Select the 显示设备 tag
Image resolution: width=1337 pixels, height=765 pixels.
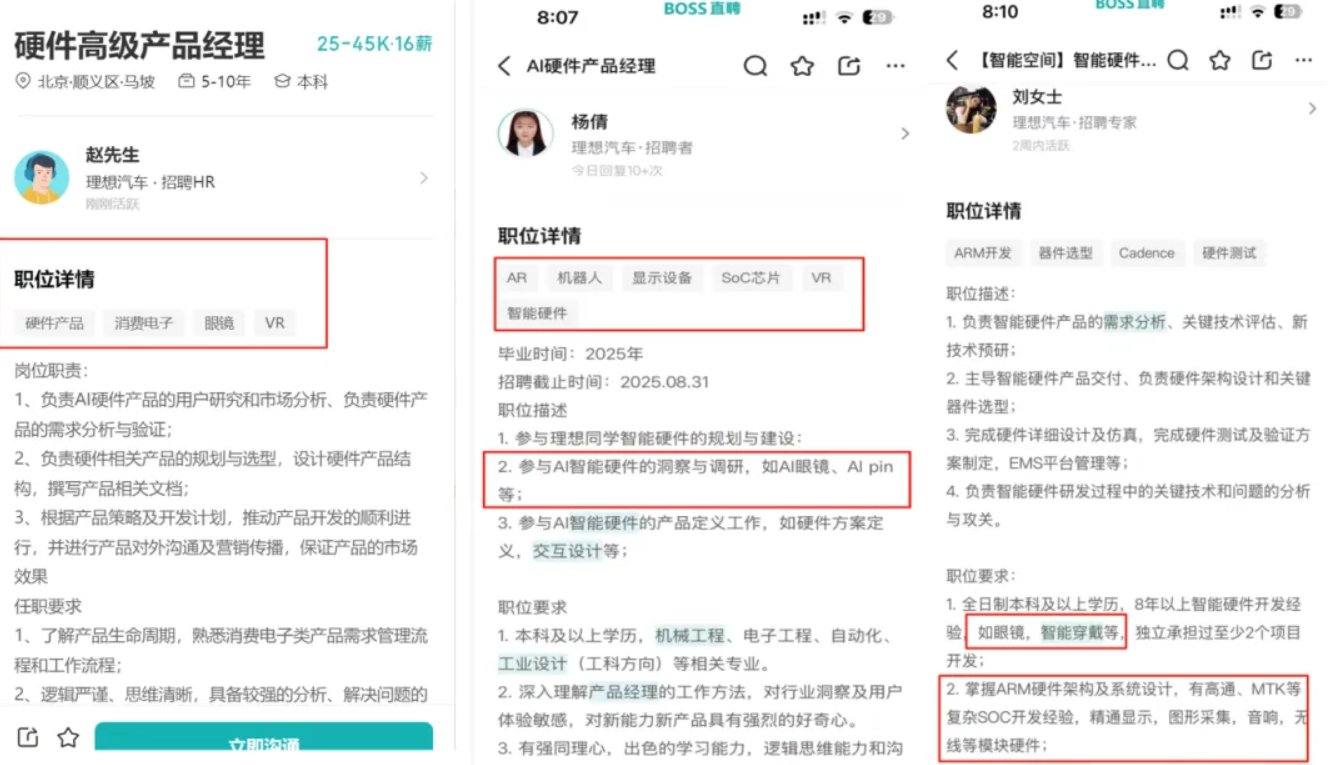(662, 278)
